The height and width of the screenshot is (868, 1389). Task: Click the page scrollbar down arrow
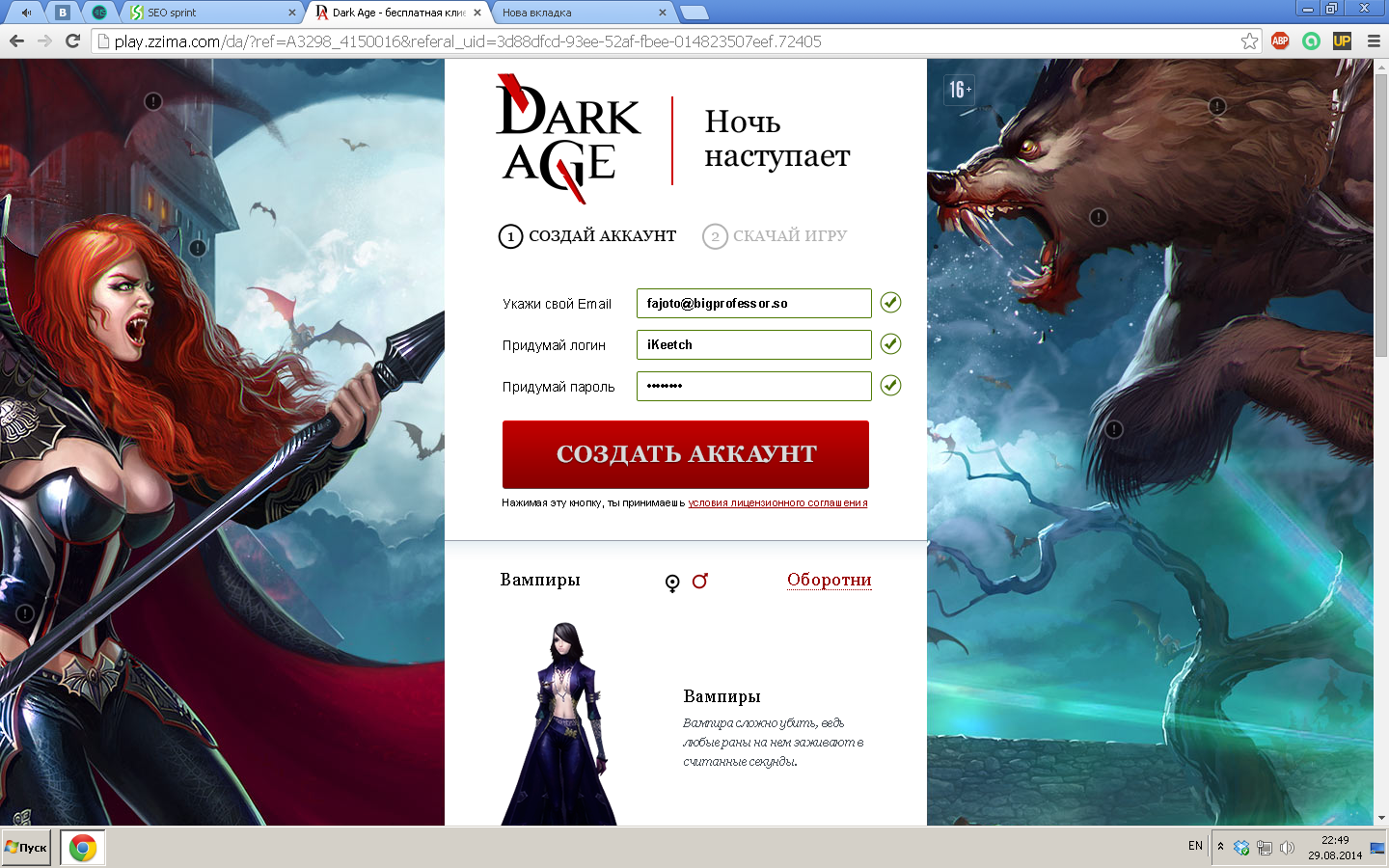(x=1380, y=818)
